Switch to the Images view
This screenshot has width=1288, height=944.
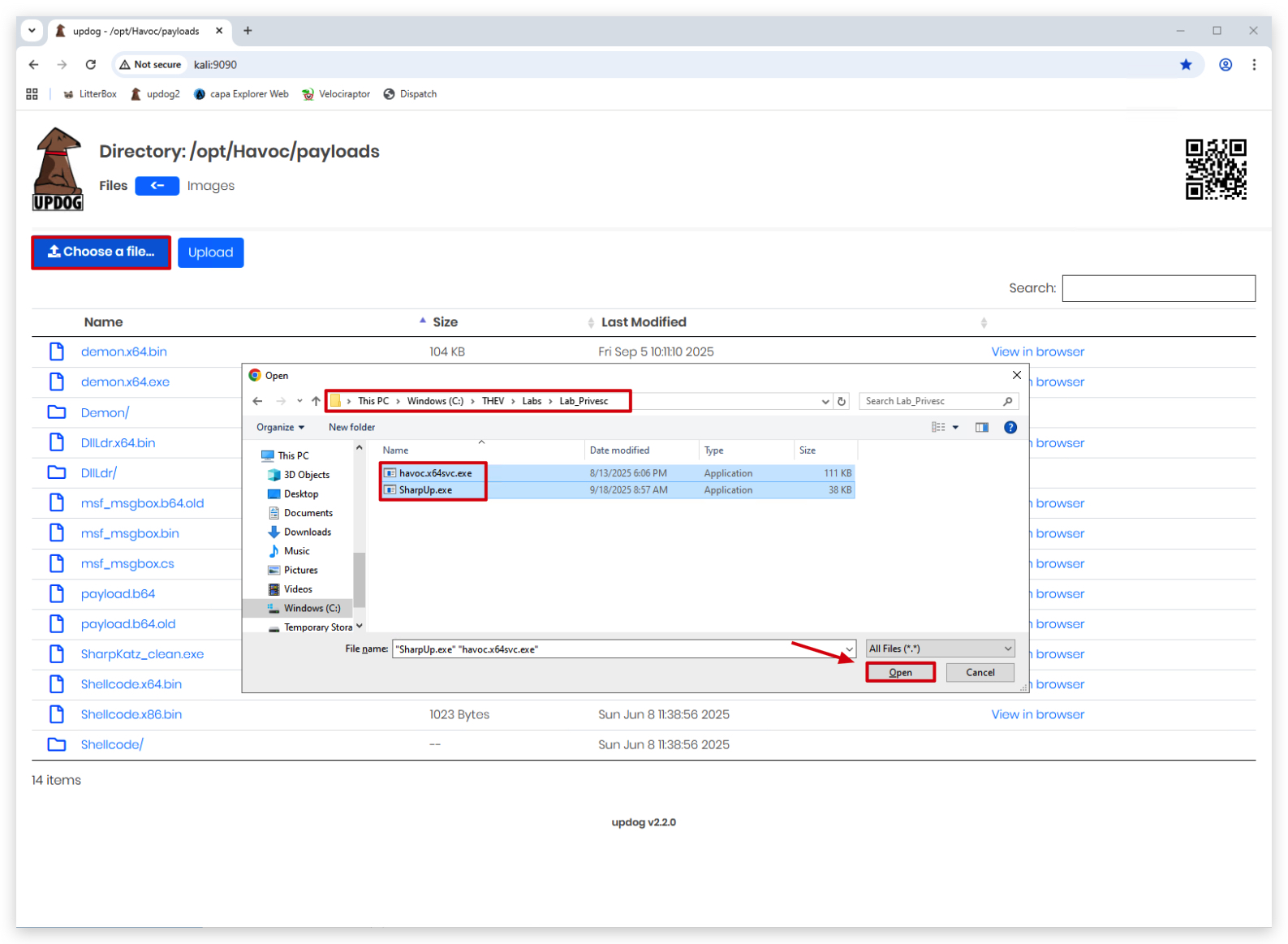click(x=211, y=186)
